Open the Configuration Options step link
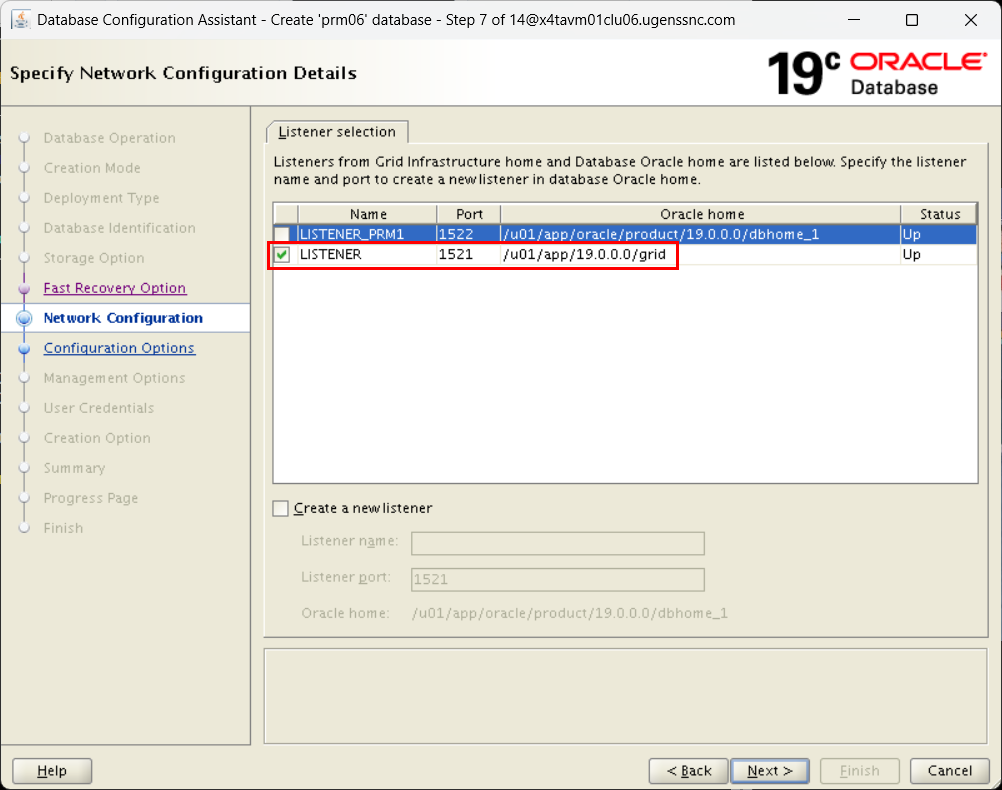Viewport: 1002px width, 790px height. pos(119,348)
